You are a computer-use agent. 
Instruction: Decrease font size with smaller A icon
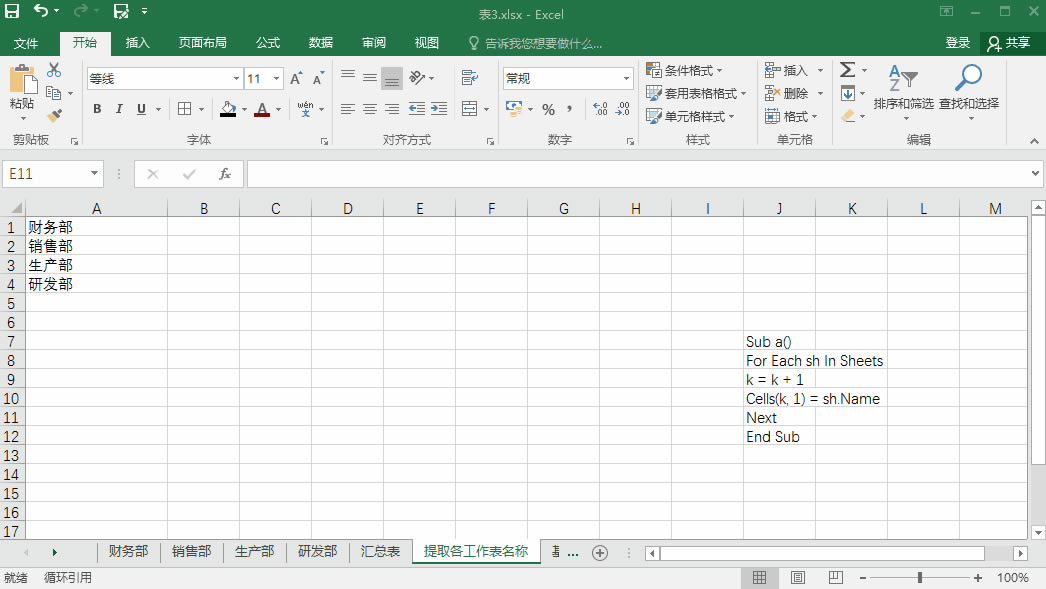(x=318, y=79)
